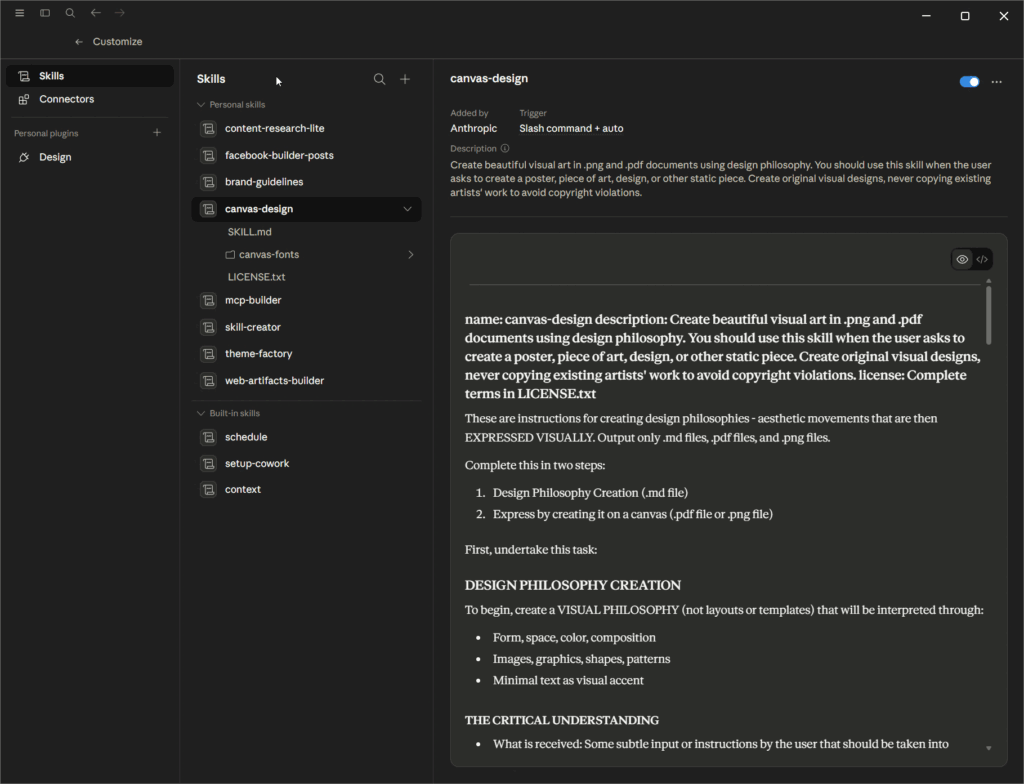Click the 'Anthropic' added-by value

tap(473, 129)
